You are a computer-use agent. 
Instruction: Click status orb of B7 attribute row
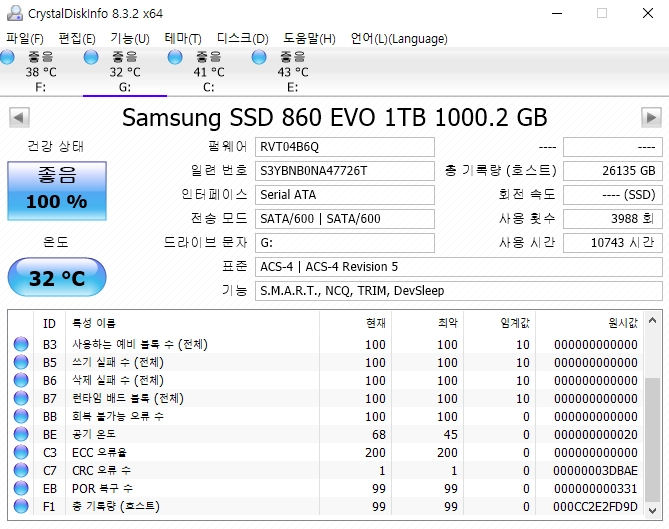(21, 398)
